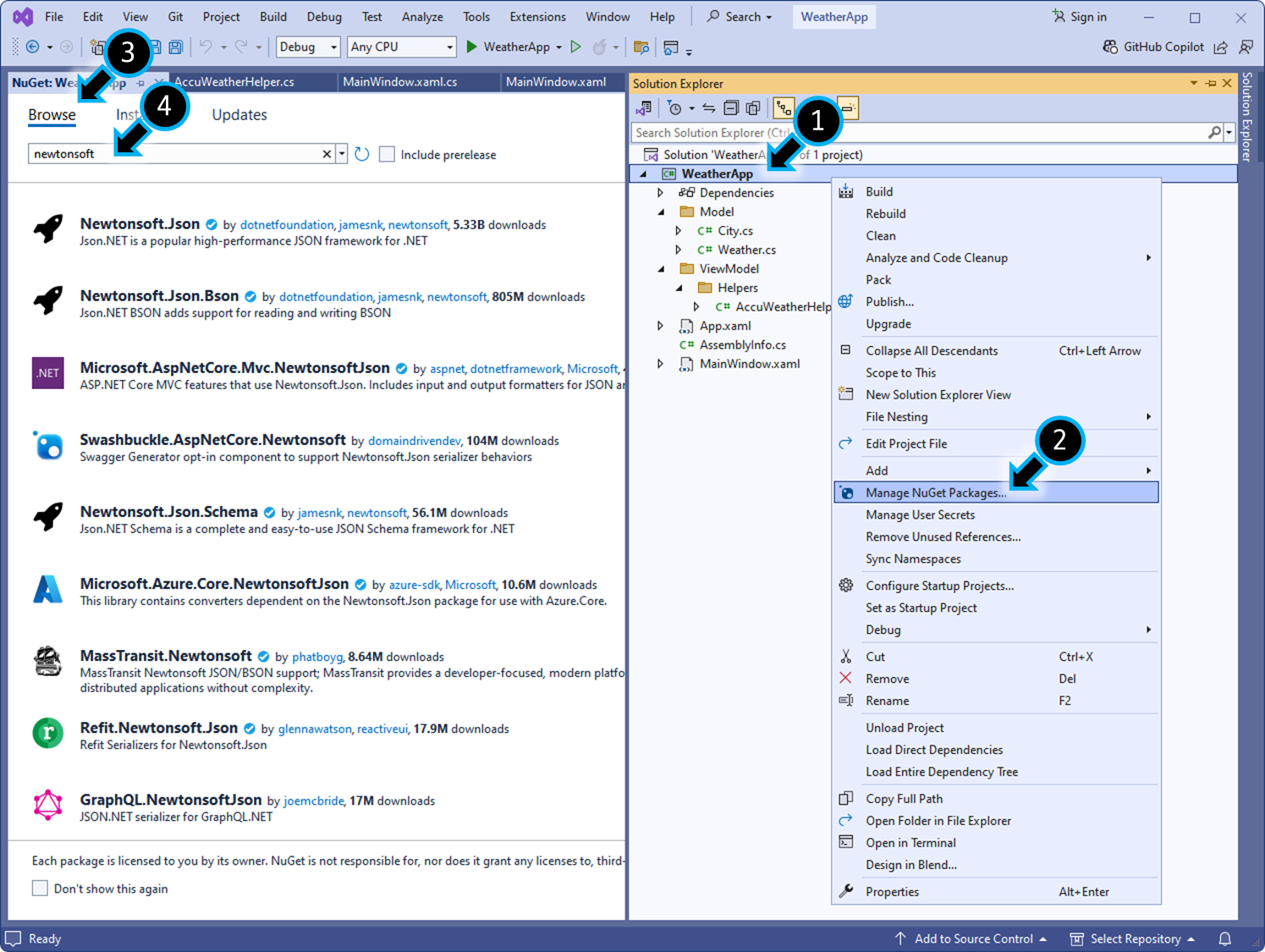Expand the City.cs file node
This screenshot has height=952, width=1265.
tap(679, 230)
